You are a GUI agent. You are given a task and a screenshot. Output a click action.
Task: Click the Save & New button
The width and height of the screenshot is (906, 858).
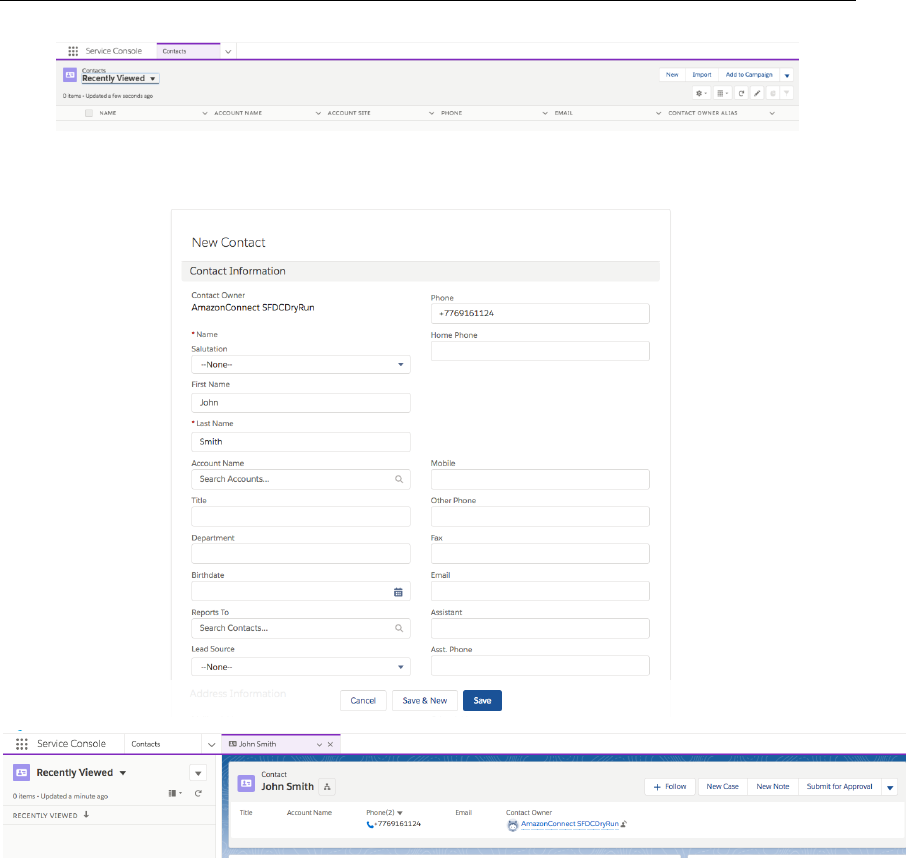point(424,701)
